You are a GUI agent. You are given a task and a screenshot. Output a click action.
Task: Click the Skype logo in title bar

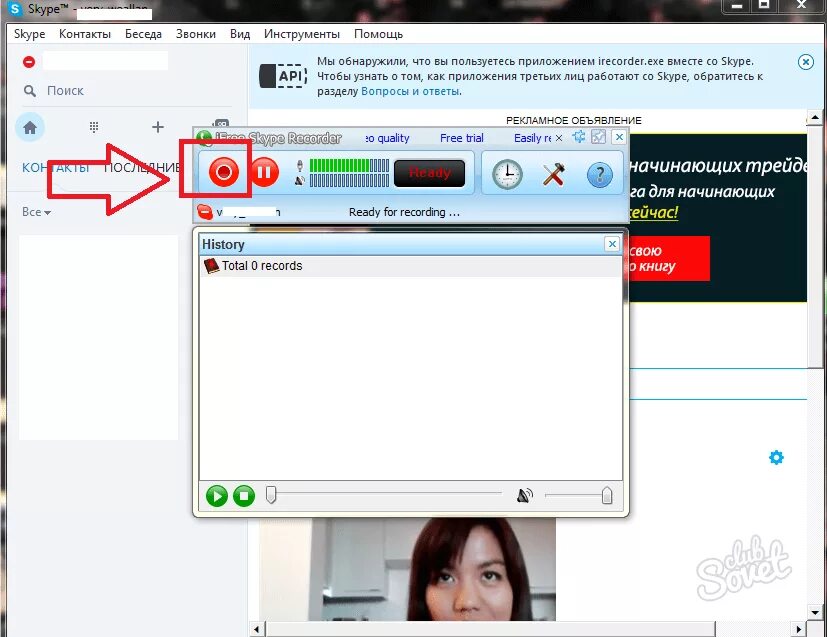pos(15,9)
